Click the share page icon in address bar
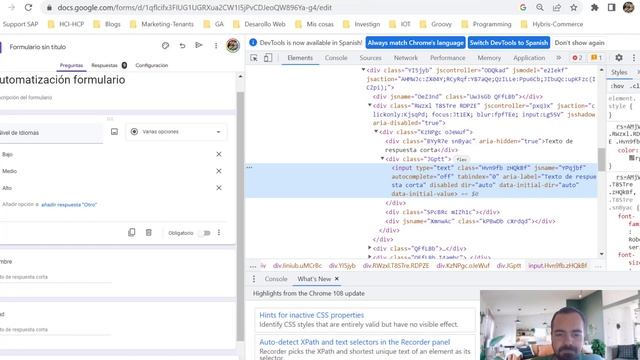Screen dimensions: 640x360 point(557,7)
